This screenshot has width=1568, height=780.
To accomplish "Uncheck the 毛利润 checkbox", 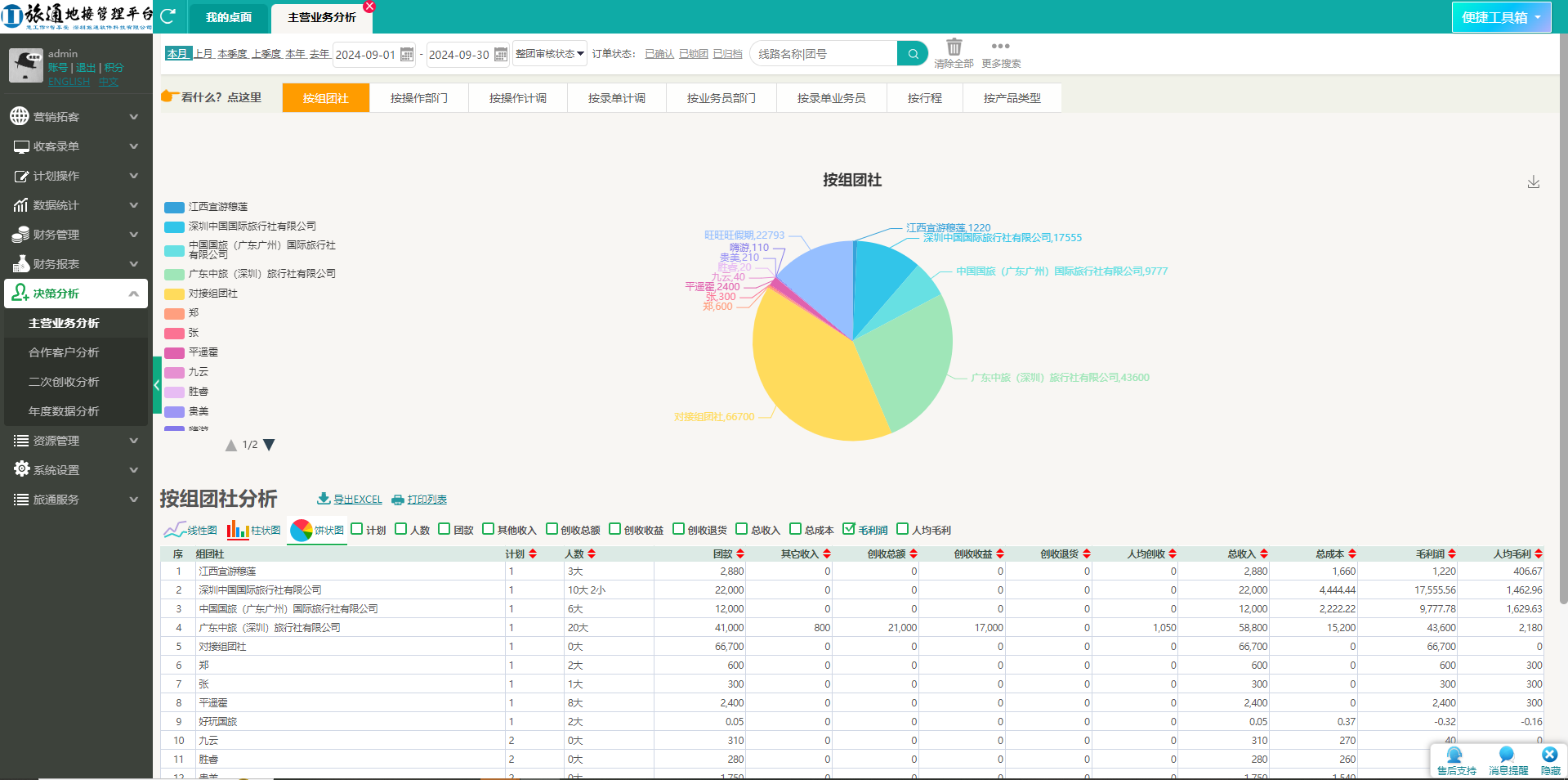I will 849,529.
